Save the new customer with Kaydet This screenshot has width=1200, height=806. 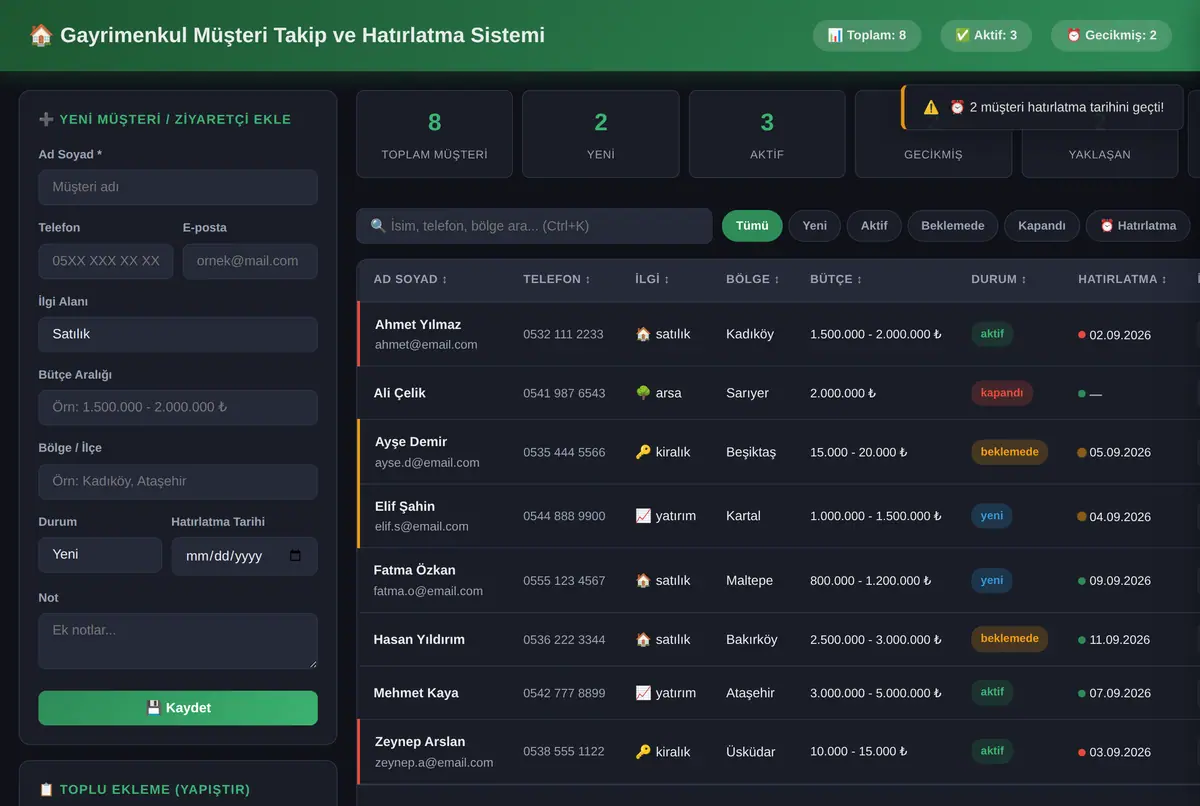(178, 708)
